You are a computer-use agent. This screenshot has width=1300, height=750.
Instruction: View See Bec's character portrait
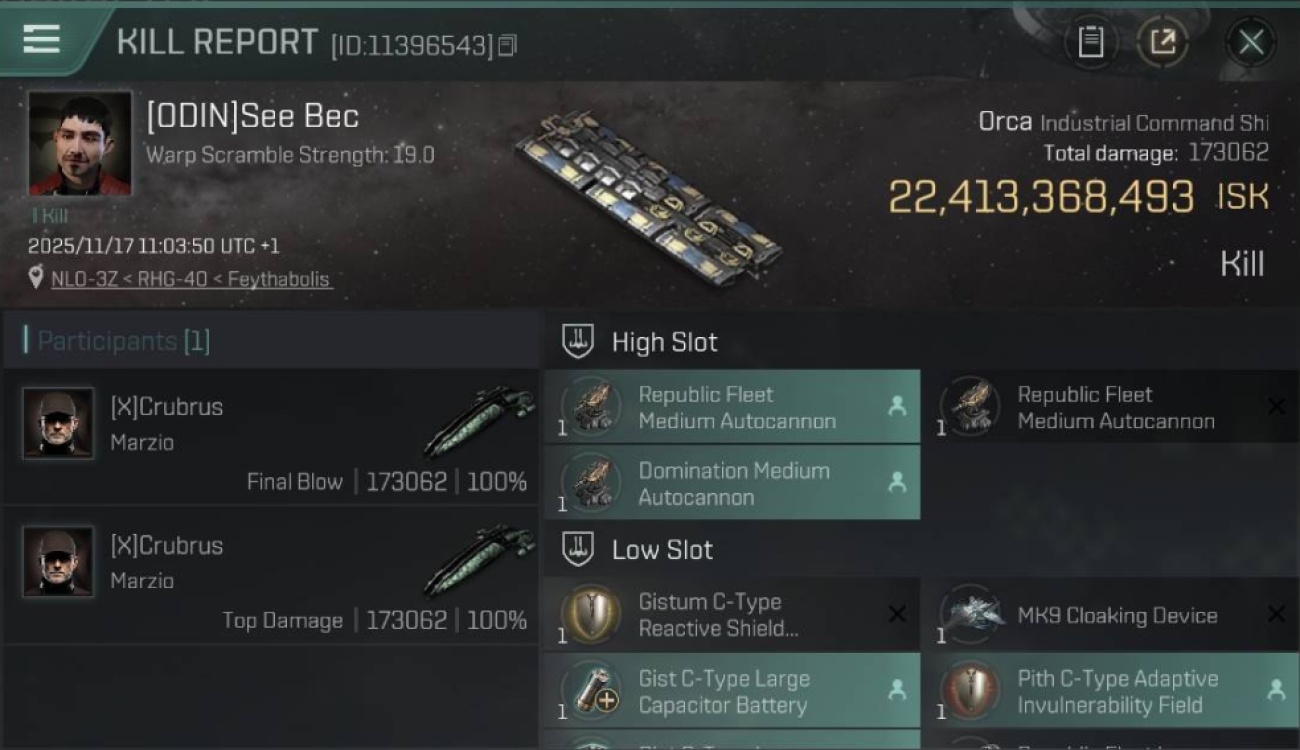tap(80, 144)
